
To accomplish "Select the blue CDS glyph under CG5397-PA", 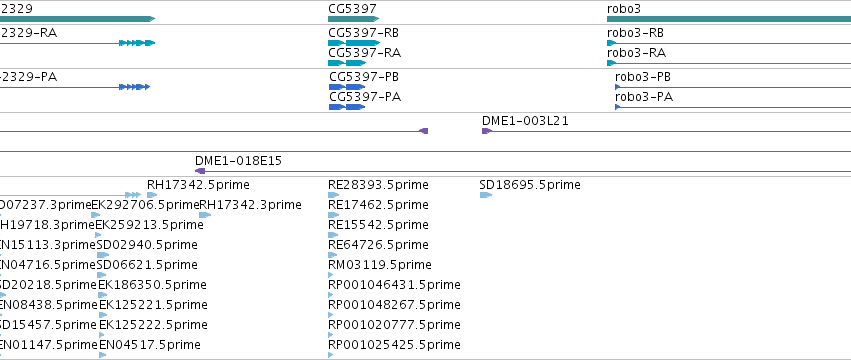I will [347, 107].
